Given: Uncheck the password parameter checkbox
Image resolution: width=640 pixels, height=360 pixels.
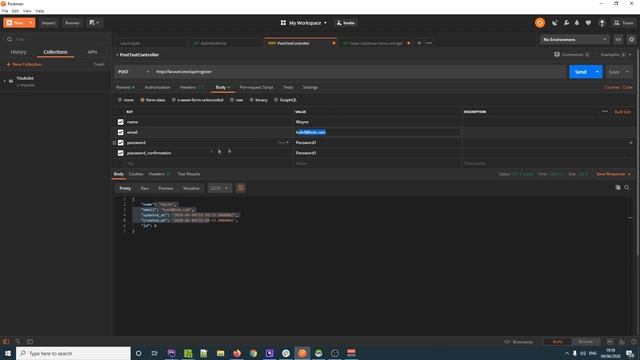Looking at the screenshot, I should pos(120,142).
